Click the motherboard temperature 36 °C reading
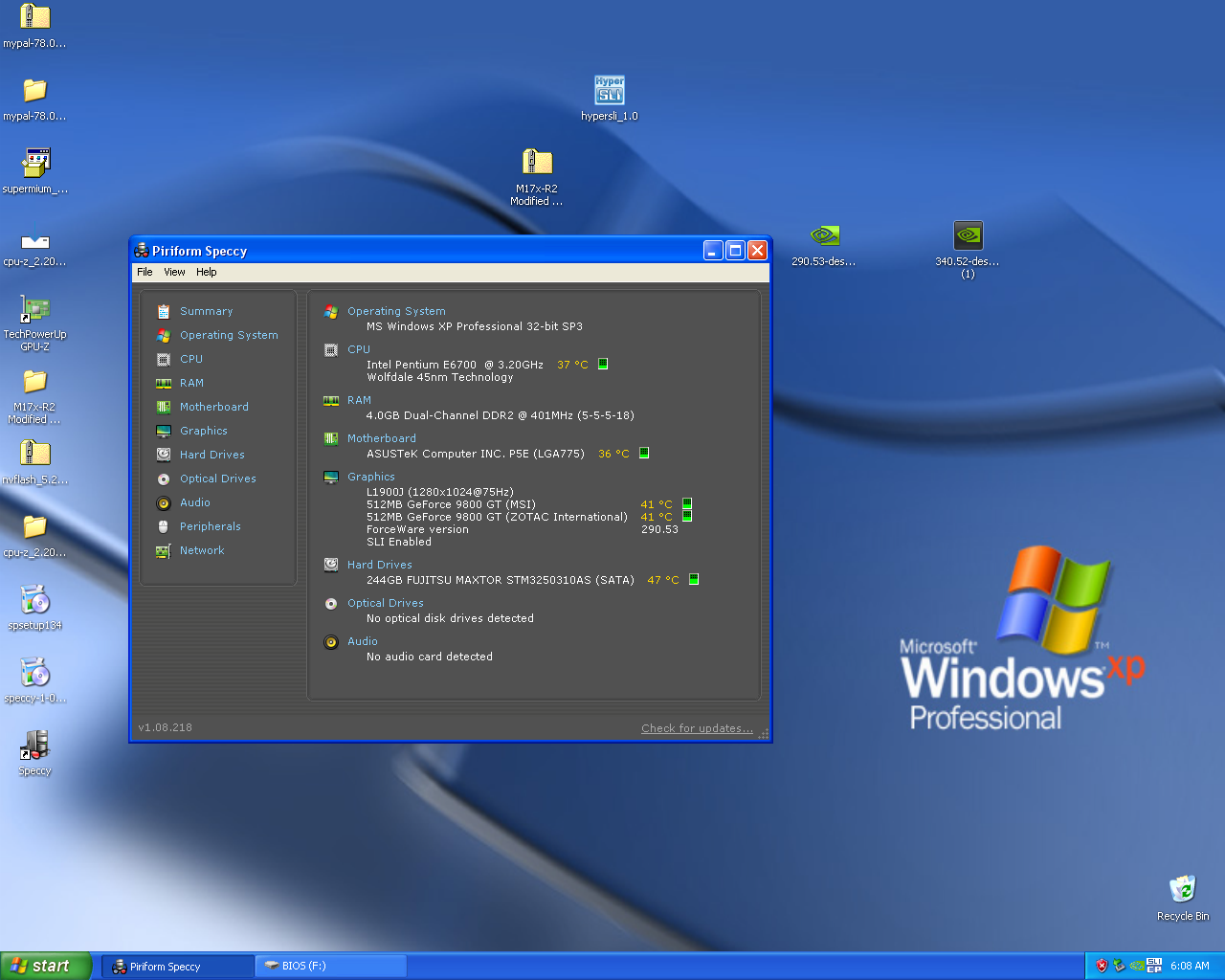 tap(613, 454)
